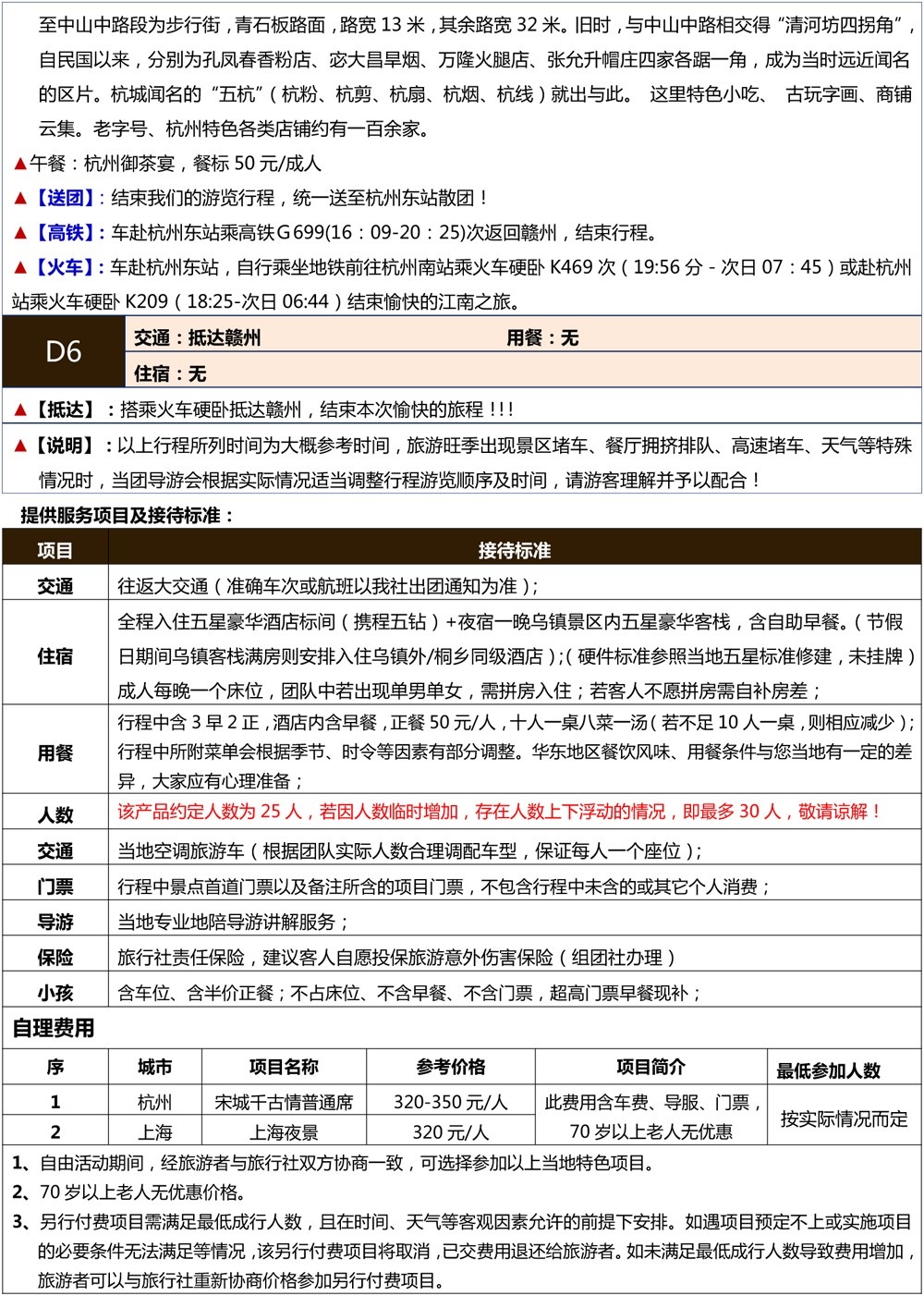Image resolution: width=924 pixels, height=1296 pixels.
Task: Click the dark D6 day cell
Action: click(x=63, y=352)
